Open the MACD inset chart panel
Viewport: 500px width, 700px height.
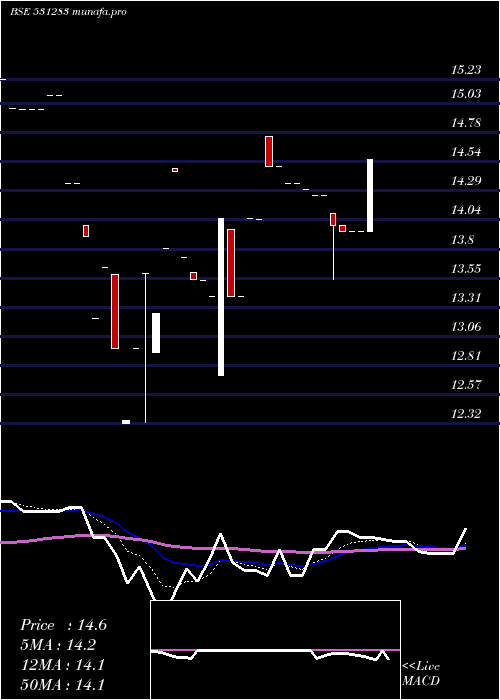coord(275,650)
